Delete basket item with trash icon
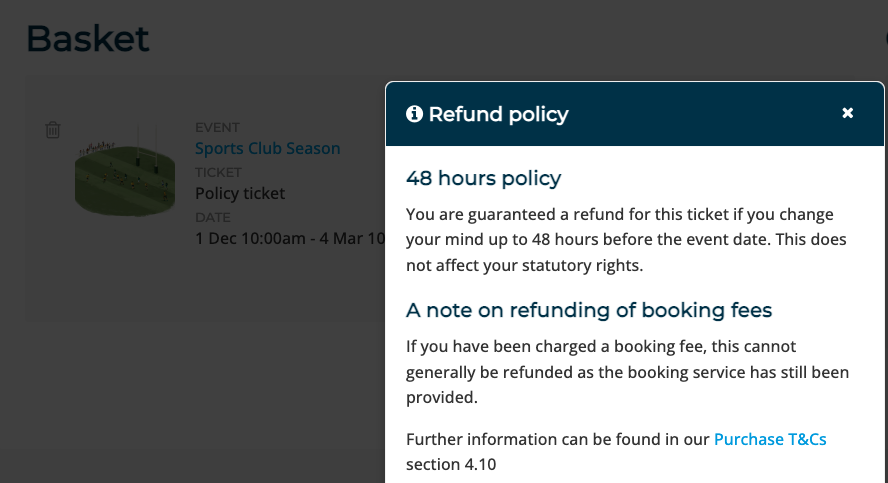Image resolution: width=888 pixels, height=483 pixels. (x=53, y=130)
